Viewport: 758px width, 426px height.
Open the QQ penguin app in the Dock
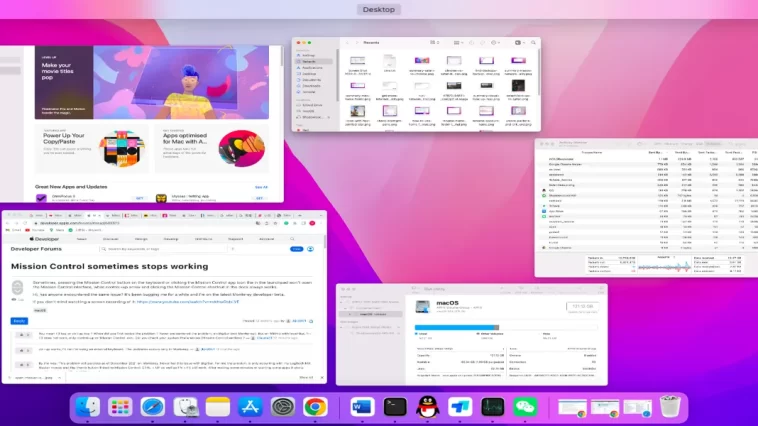pos(427,407)
